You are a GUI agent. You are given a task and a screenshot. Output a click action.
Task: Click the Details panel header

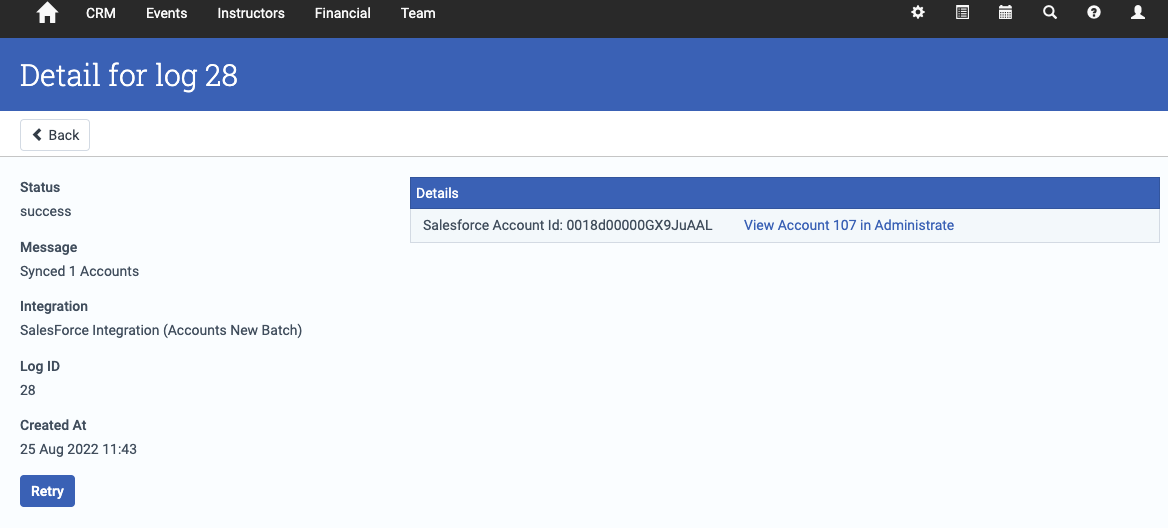tap(784, 193)
